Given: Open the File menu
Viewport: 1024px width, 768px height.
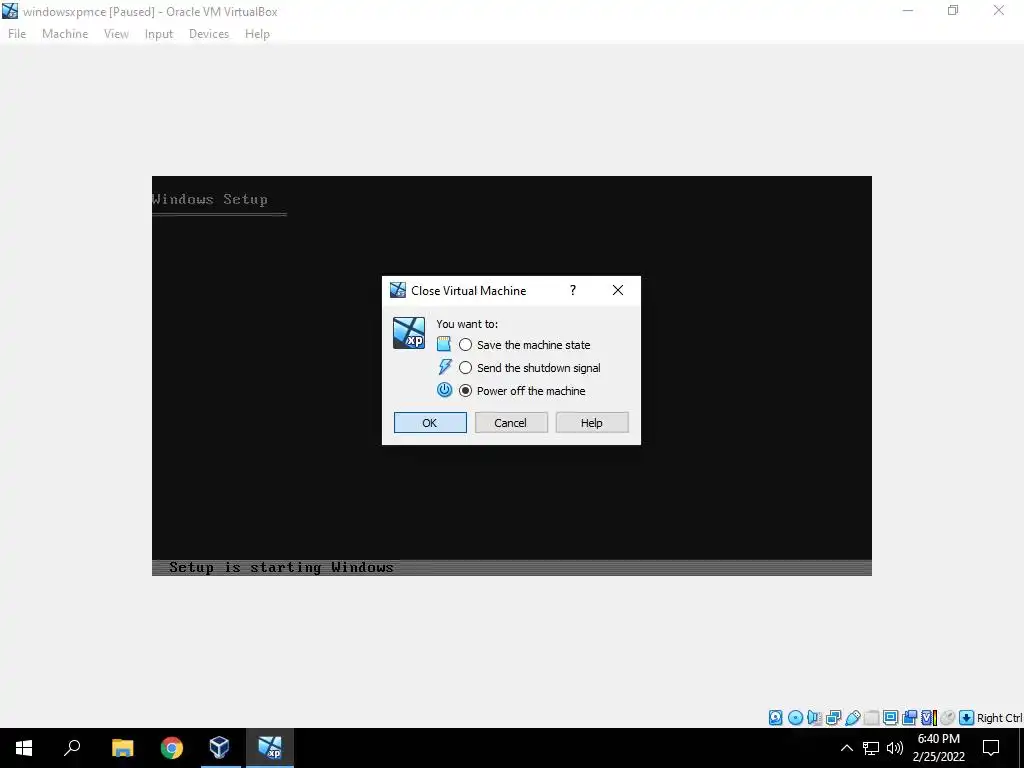Looking at the screenshot, I should tap(17, 34).
